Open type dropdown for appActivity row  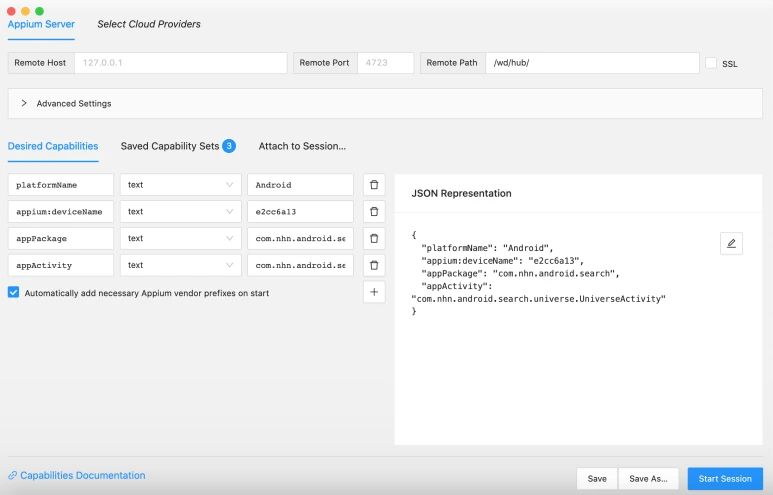tap(180, 265)
